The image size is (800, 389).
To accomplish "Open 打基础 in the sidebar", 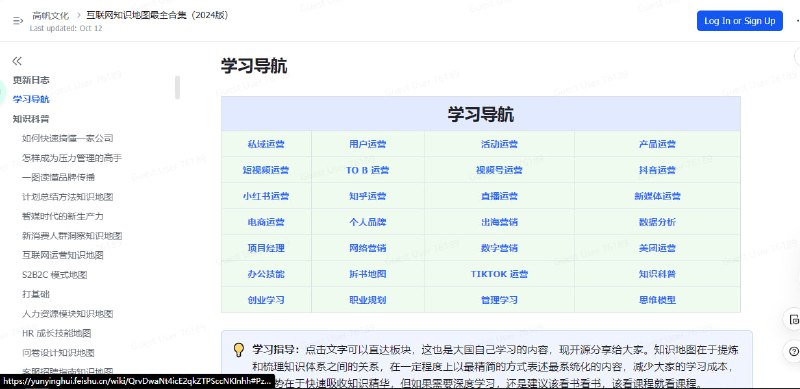I will 36,294.
